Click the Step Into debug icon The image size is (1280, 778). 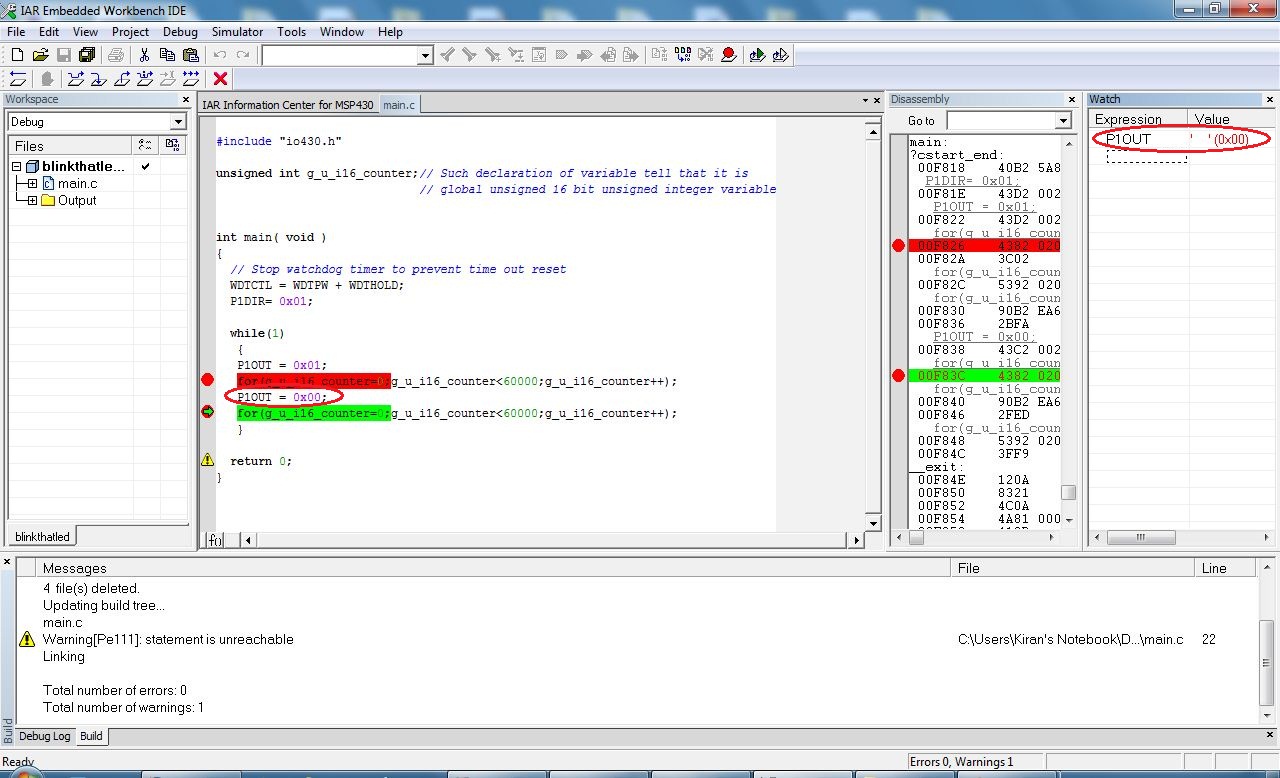98,79
